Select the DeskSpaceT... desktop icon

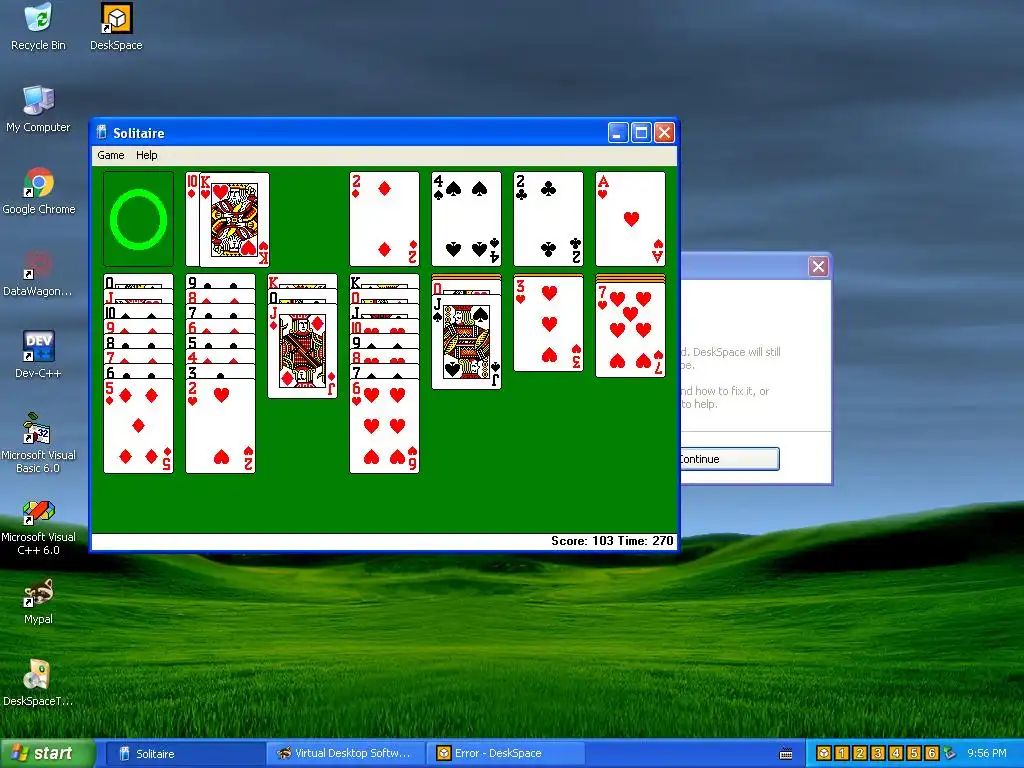tap(37, 683)
